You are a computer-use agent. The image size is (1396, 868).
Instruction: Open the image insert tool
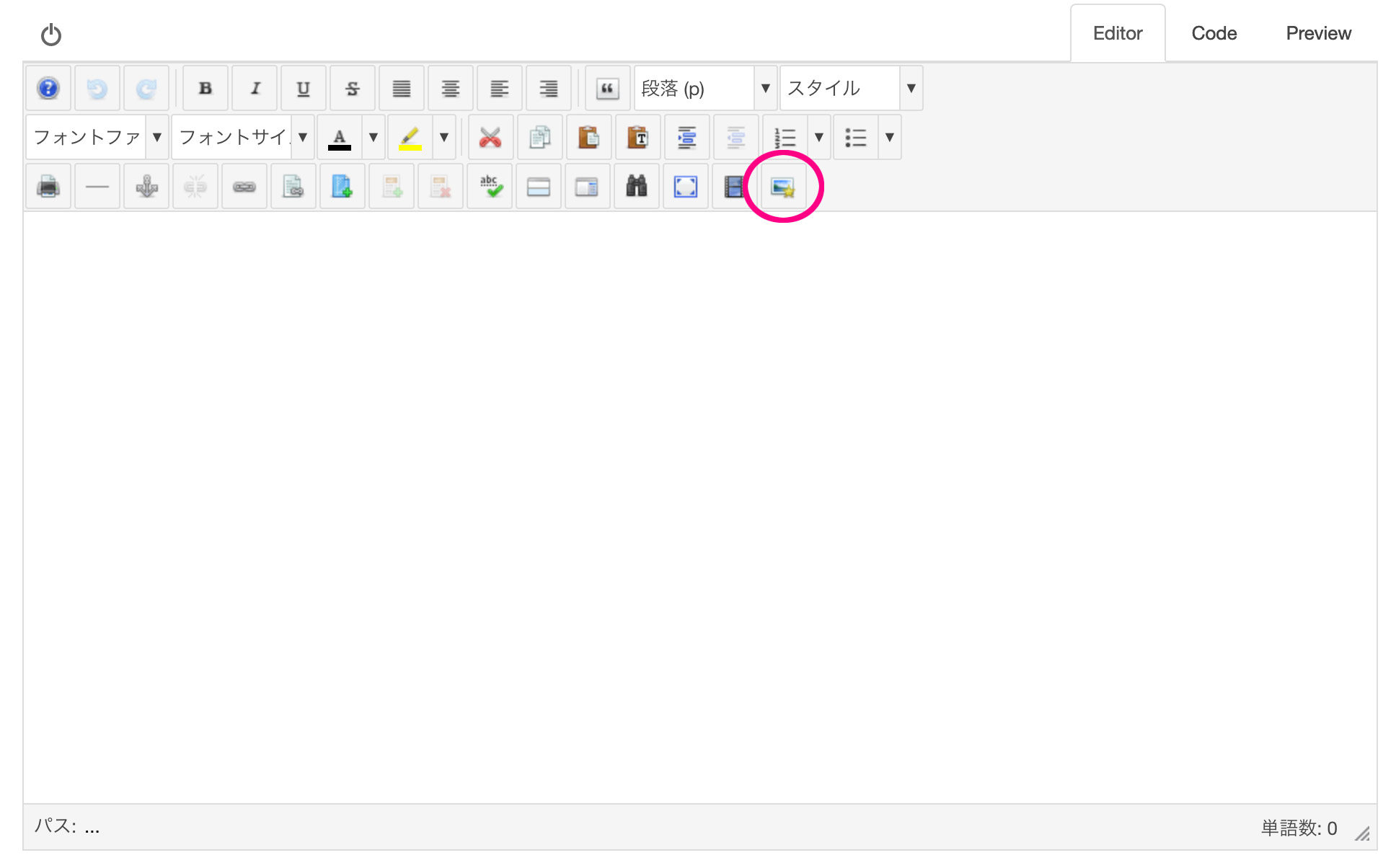(783, 187)
